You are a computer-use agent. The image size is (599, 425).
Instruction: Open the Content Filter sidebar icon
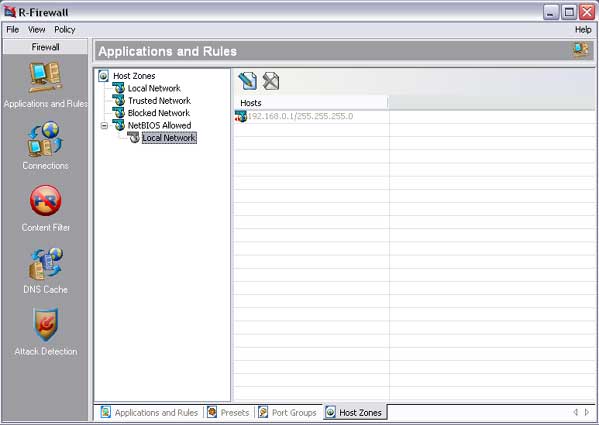[45, 201]
